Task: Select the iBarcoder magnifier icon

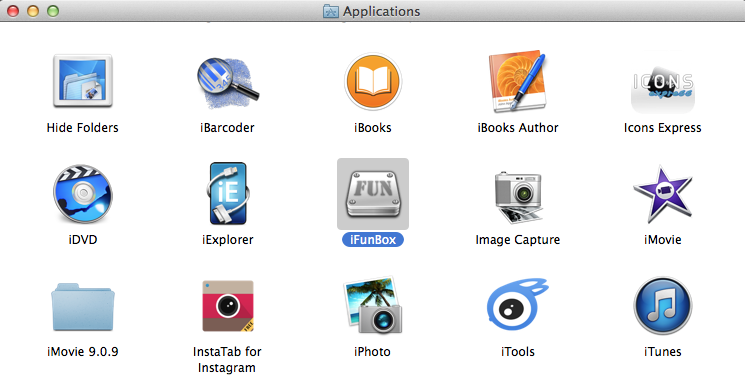Action: coord(228,83)
